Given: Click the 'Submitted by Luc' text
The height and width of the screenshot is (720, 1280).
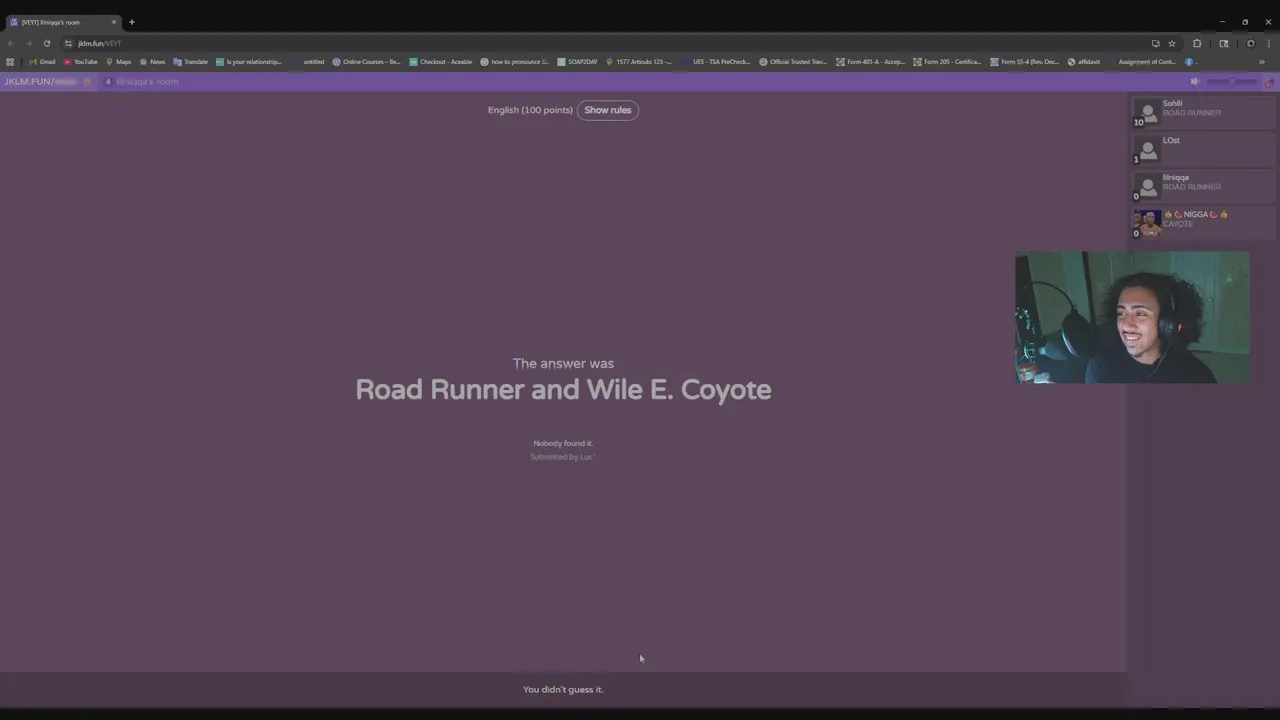Looking at the screenshot, I should 562,457.
